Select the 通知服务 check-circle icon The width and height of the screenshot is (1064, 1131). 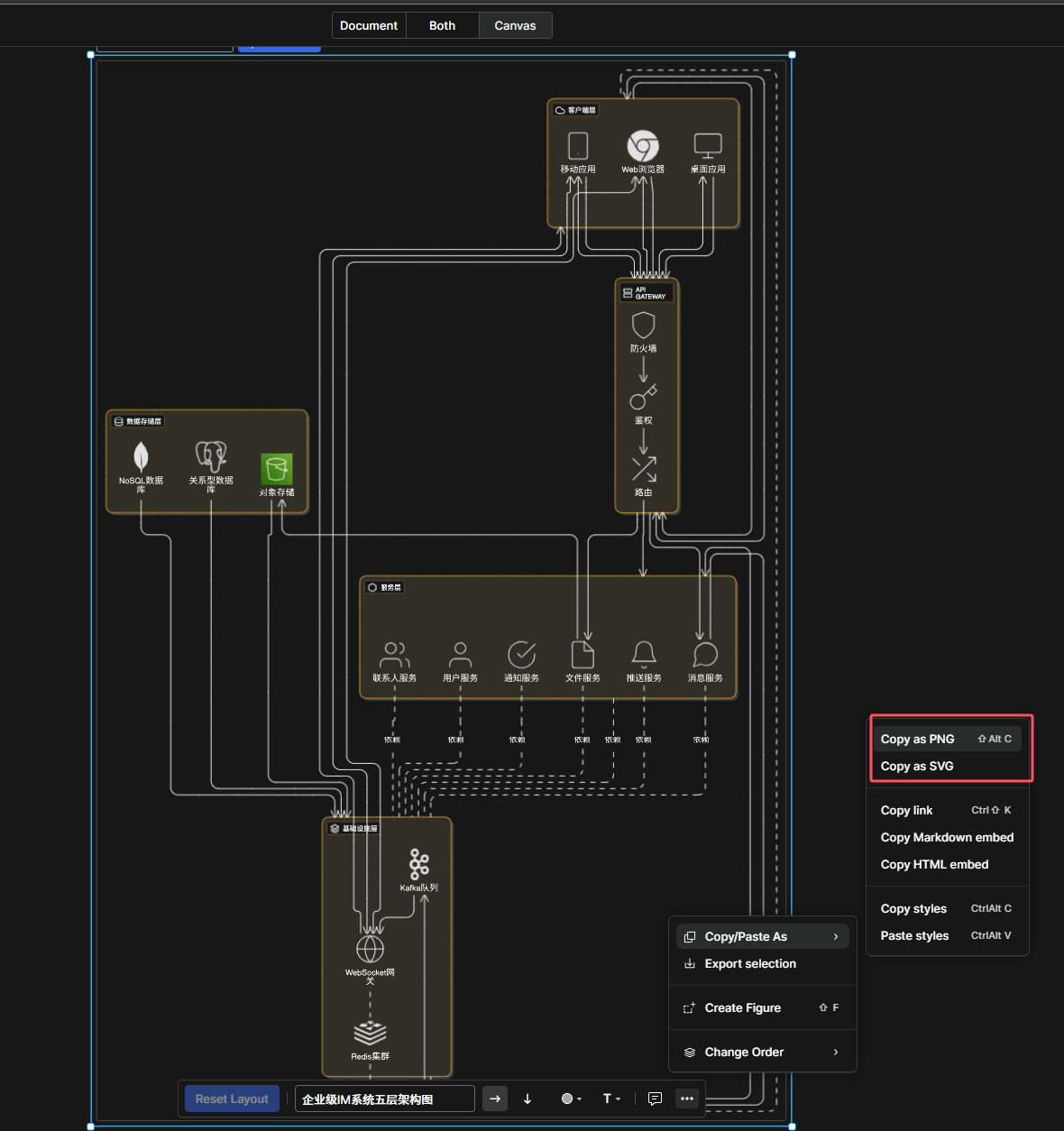[x=521, y=655]
